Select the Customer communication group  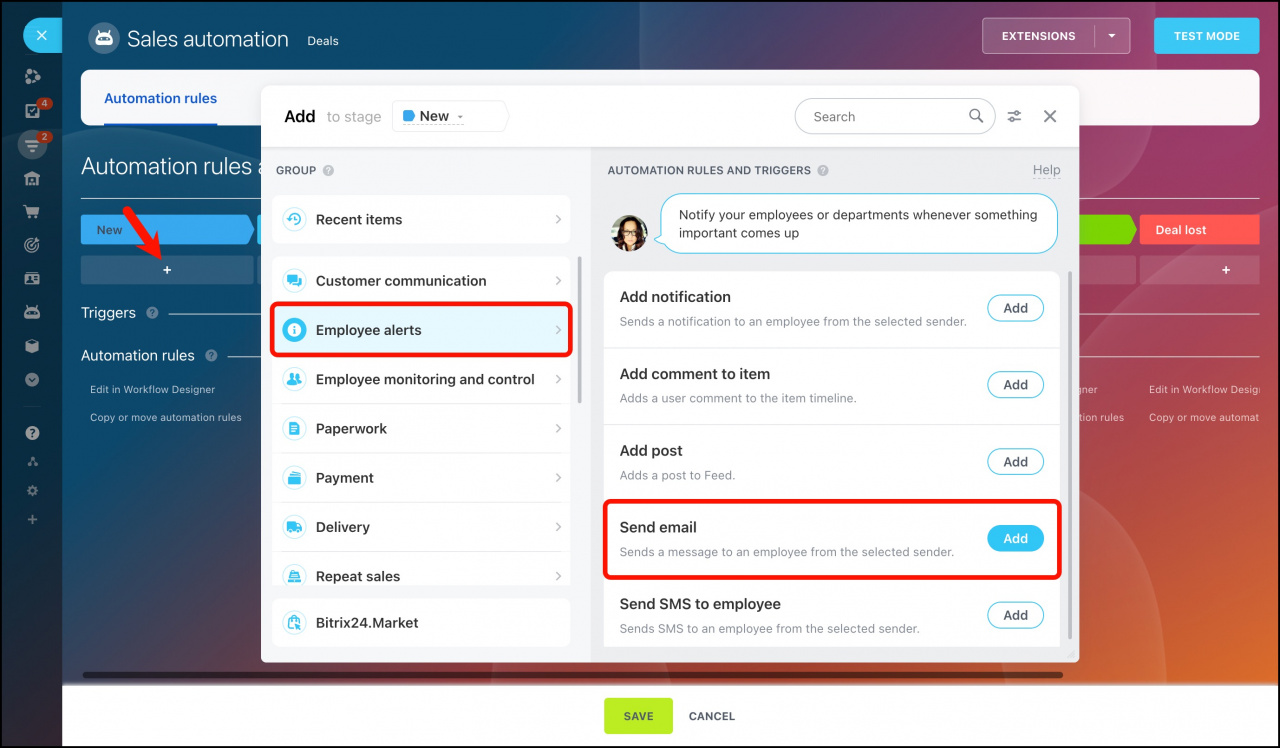point(421,281)
